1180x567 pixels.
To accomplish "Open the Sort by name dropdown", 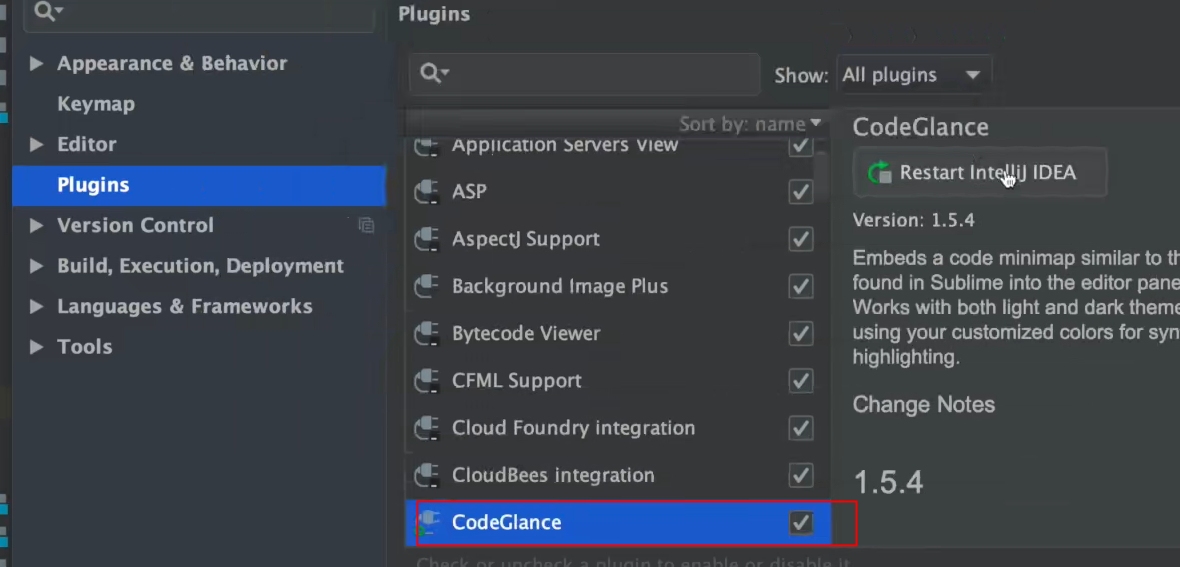I will point(750,123).
